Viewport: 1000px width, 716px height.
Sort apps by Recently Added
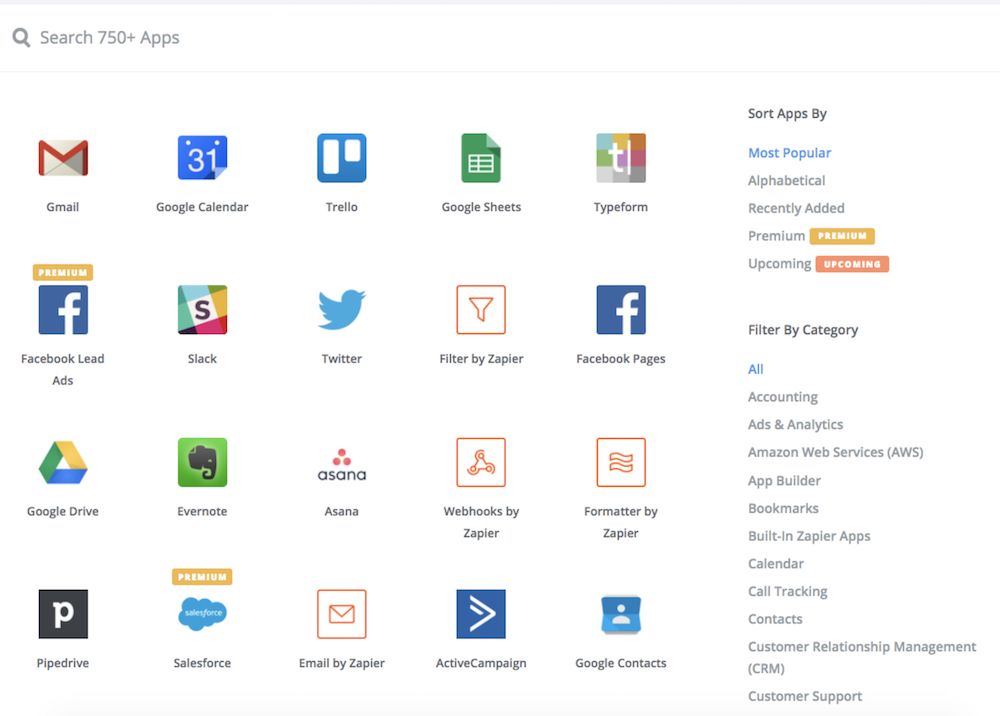[796, 208]
